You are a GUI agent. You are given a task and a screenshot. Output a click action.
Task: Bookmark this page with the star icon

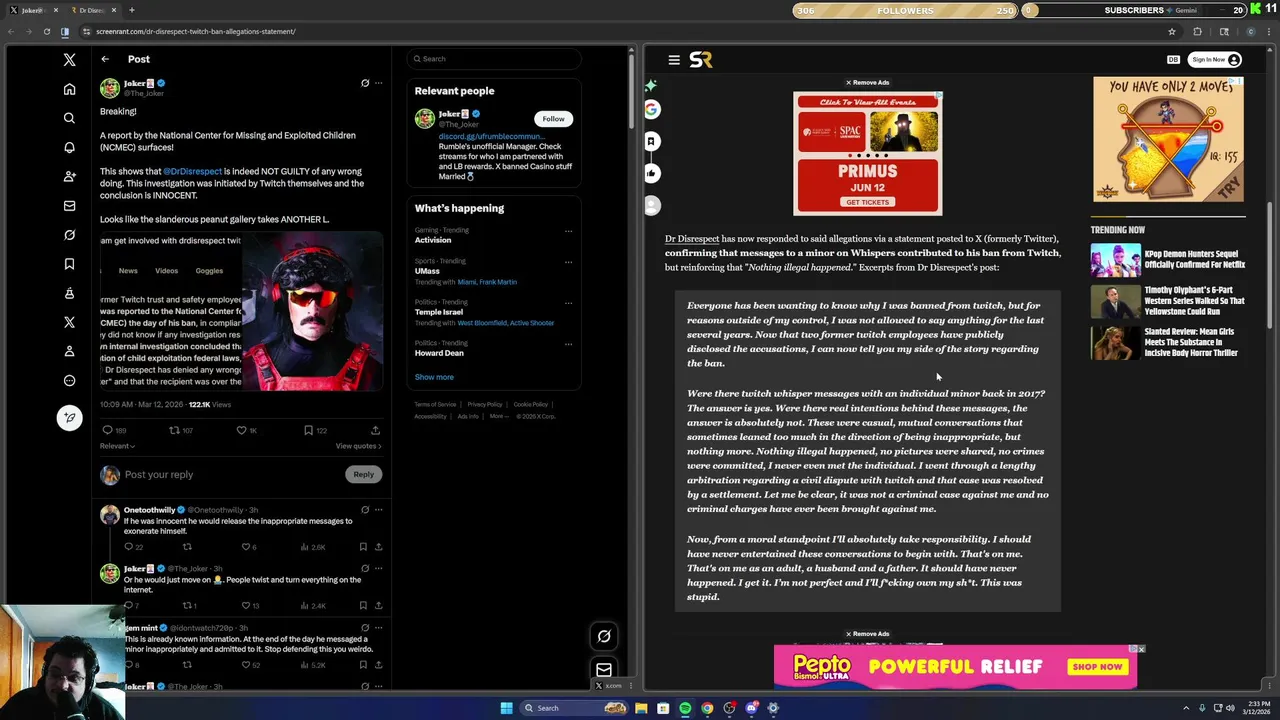(x=1172, y=31)
